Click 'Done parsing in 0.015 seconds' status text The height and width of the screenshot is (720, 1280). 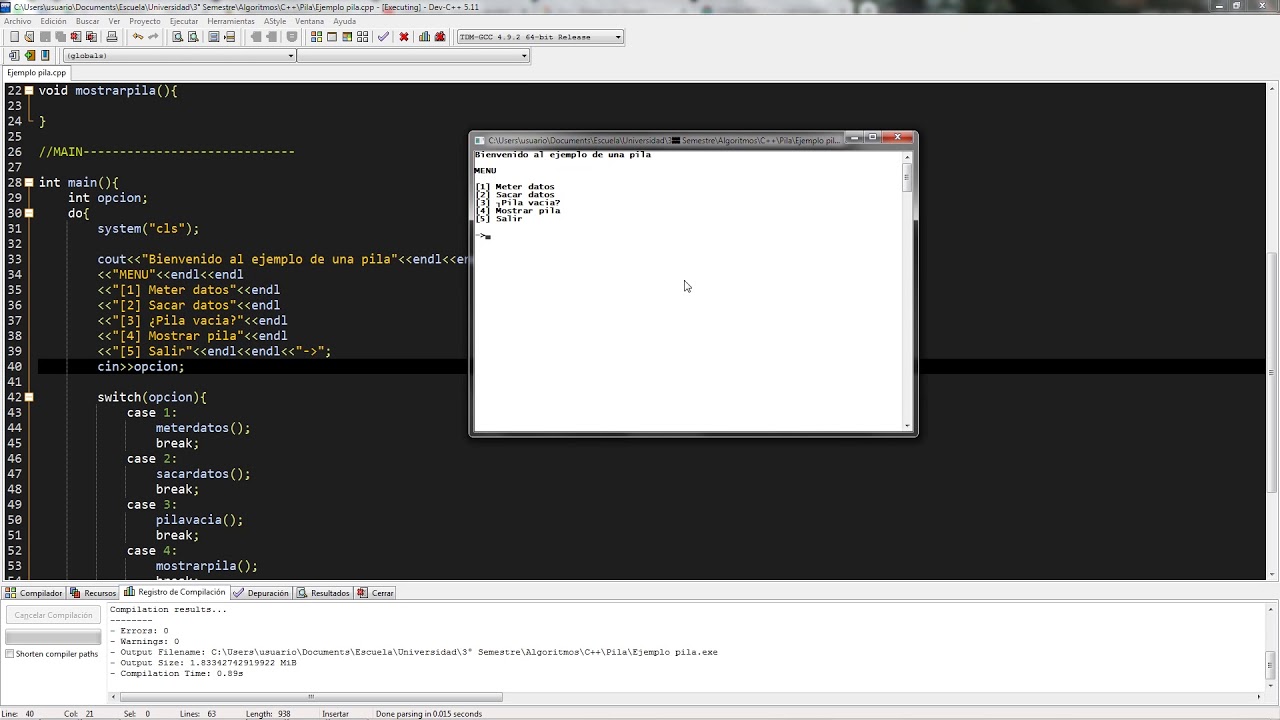point(429,714)
